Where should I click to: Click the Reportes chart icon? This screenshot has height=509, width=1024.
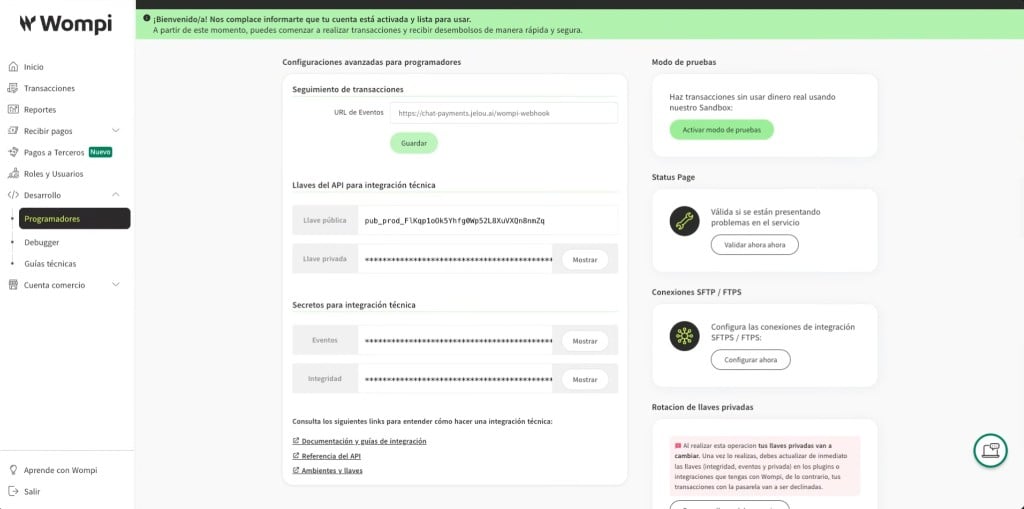[13, 110]
